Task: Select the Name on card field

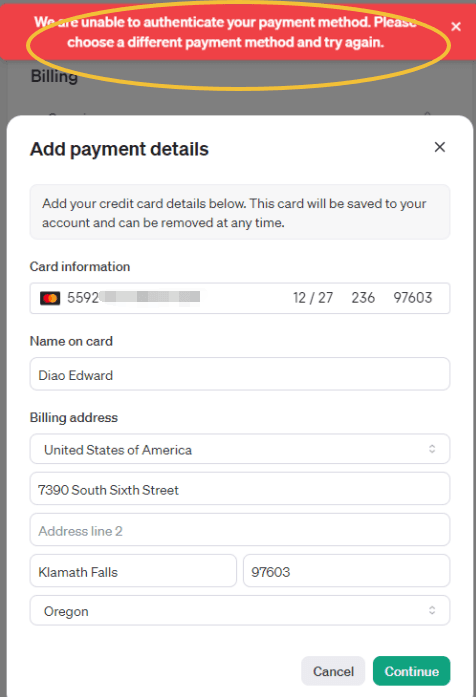Action: click(x=240, y=374)
